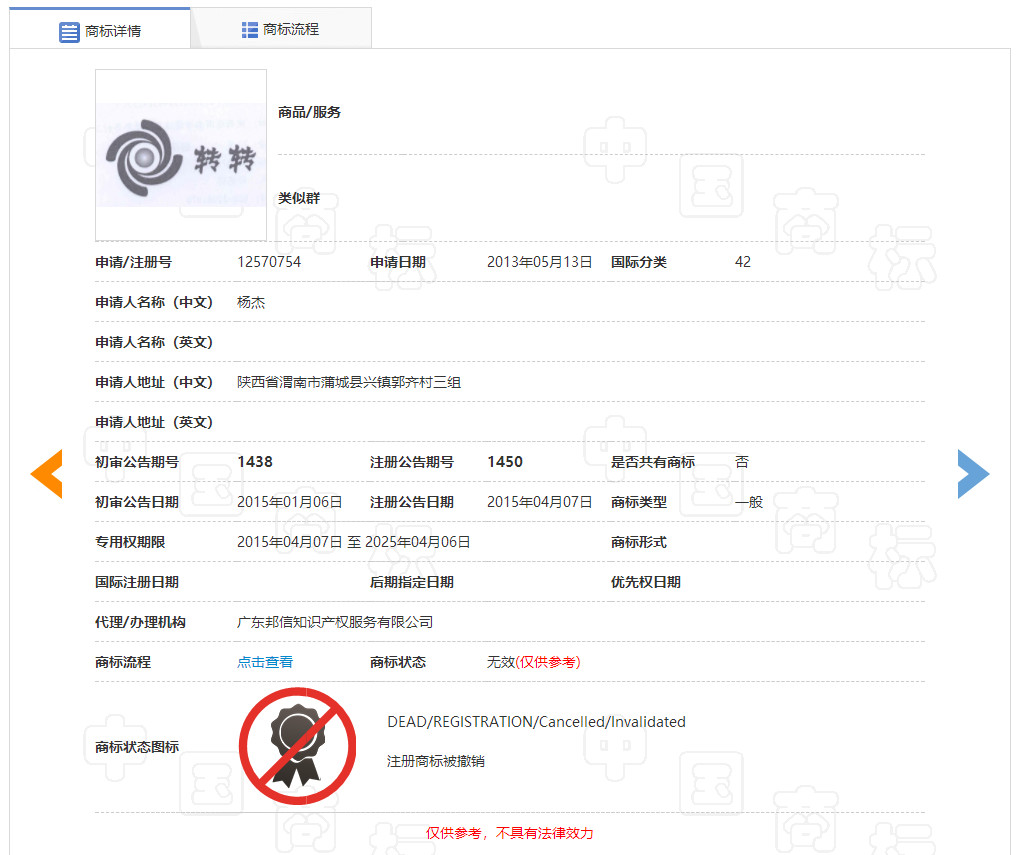This screenshot has width=1023, height=855.
Task: Click the 商标形式 field label
Action: tap(639, 542)
